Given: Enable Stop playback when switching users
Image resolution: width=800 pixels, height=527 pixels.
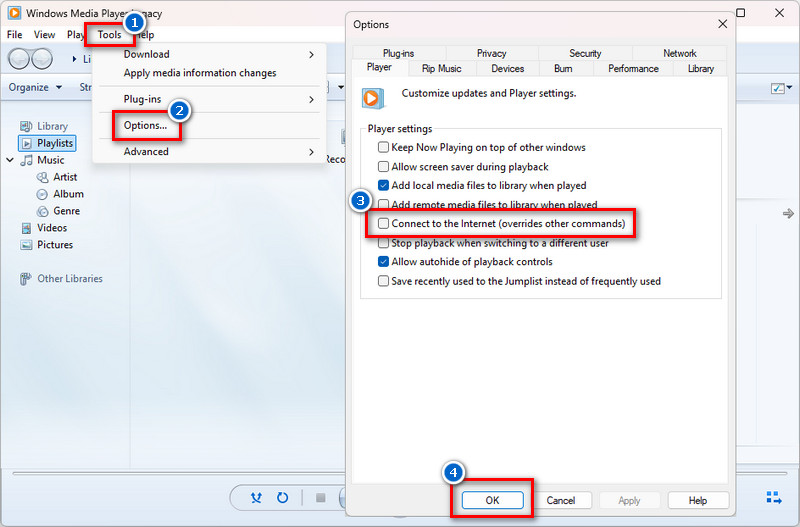Looking at the screenshot, I should click(383, 243).
